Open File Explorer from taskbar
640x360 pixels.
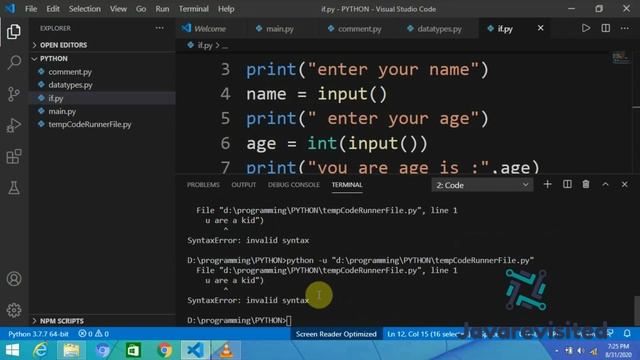pyautogui.click(x=71, y=350)
